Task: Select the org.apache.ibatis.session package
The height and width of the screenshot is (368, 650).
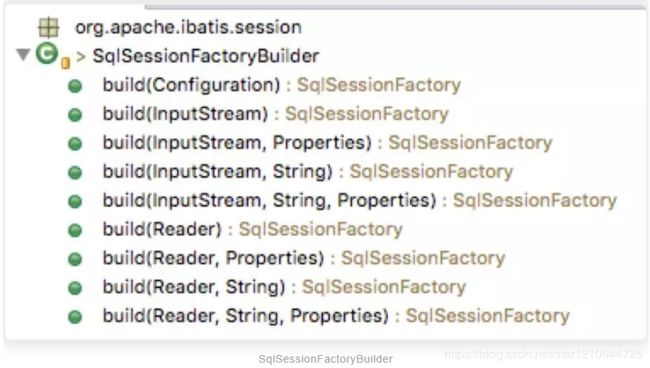Action: tap(189, 27)
